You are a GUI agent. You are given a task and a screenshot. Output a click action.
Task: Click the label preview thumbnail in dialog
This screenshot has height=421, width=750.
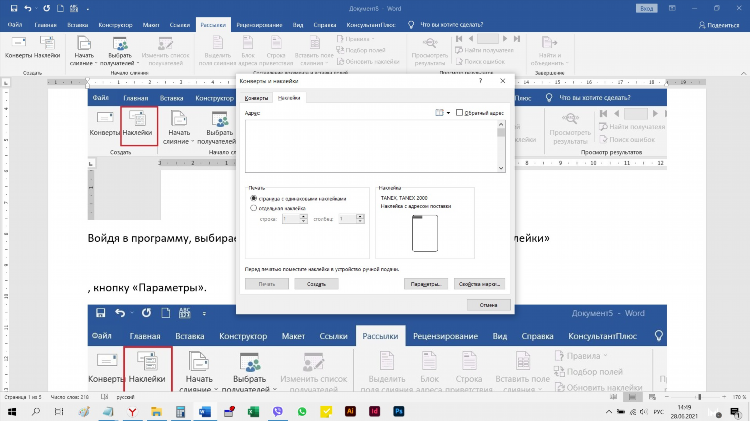pyautogui.click(x=425, y=233)
